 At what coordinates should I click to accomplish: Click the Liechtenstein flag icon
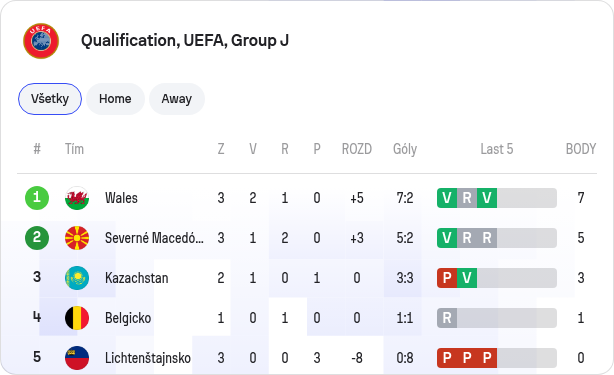pos(77,358)
